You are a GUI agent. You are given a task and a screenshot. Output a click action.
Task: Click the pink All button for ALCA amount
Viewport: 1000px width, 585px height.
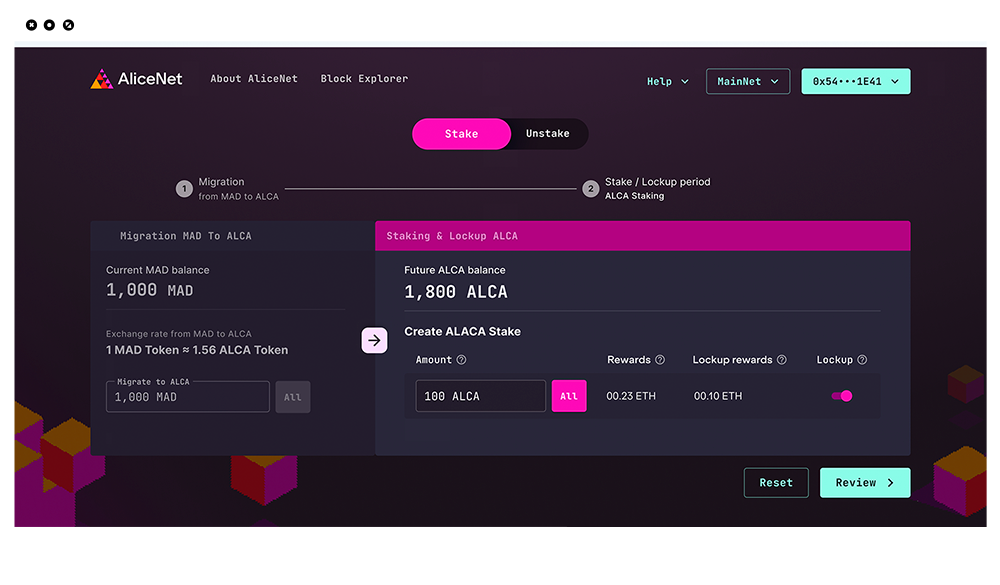(x=569, y=396)
